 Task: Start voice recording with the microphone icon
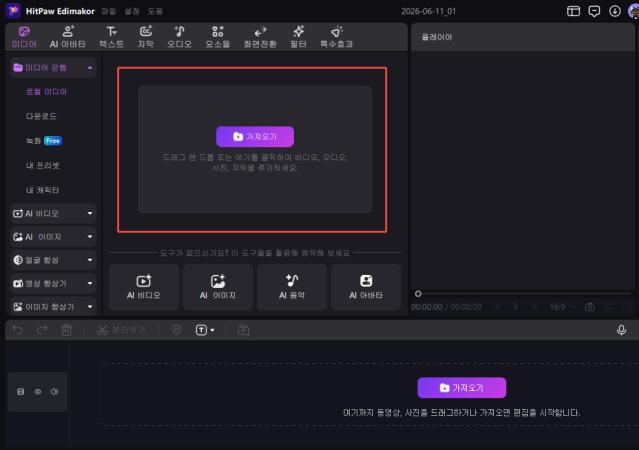(x=621, y=330)
